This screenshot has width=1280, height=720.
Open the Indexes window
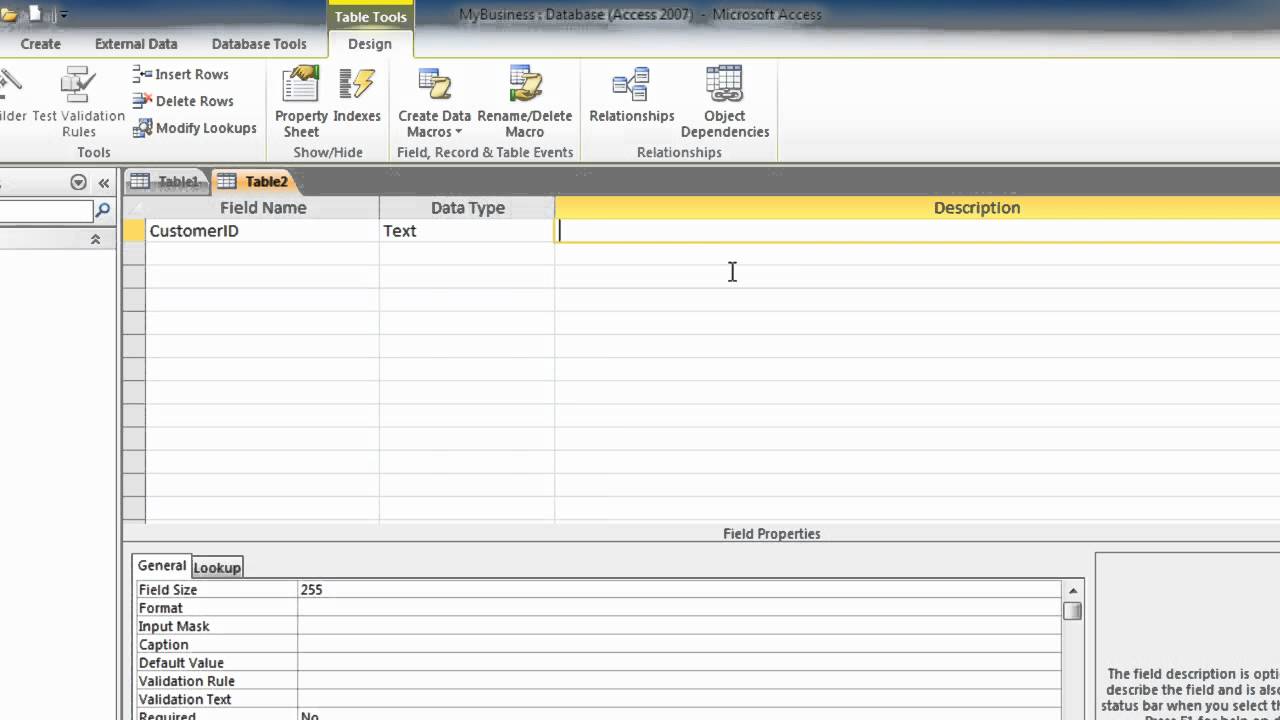[357, 95]
